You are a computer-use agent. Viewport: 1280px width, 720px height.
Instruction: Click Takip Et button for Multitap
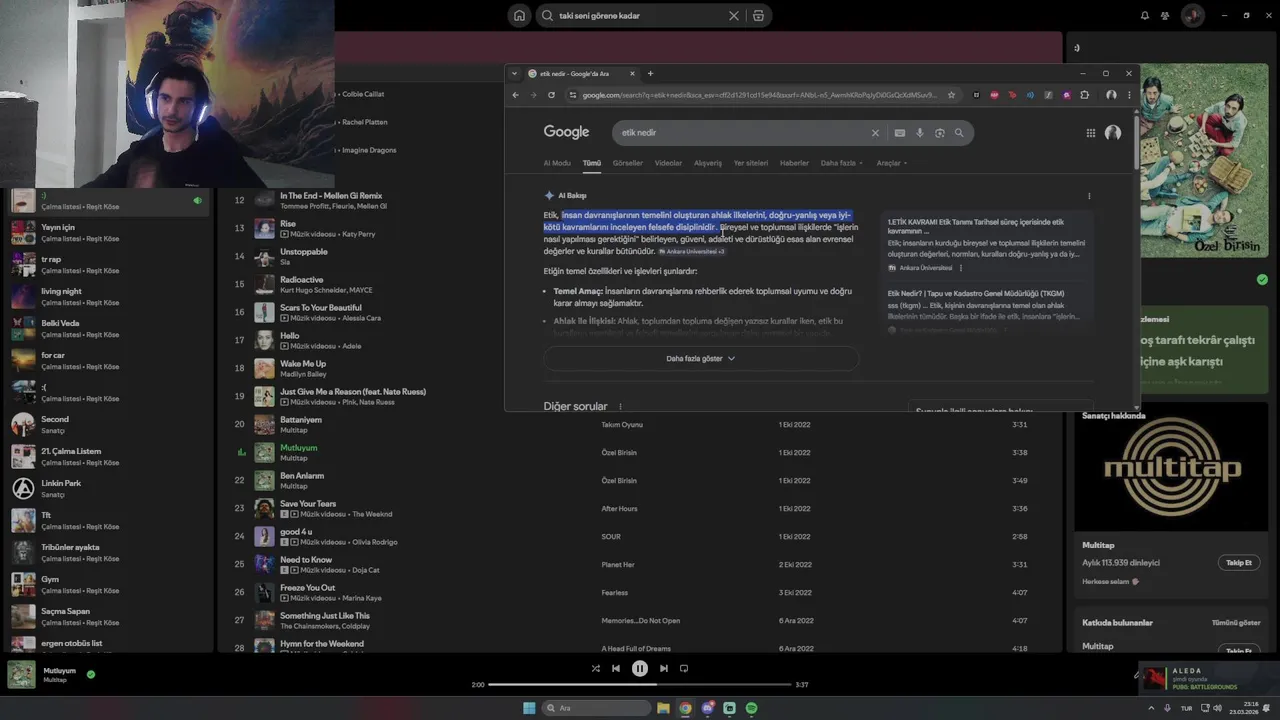[x=1239, y=563]
